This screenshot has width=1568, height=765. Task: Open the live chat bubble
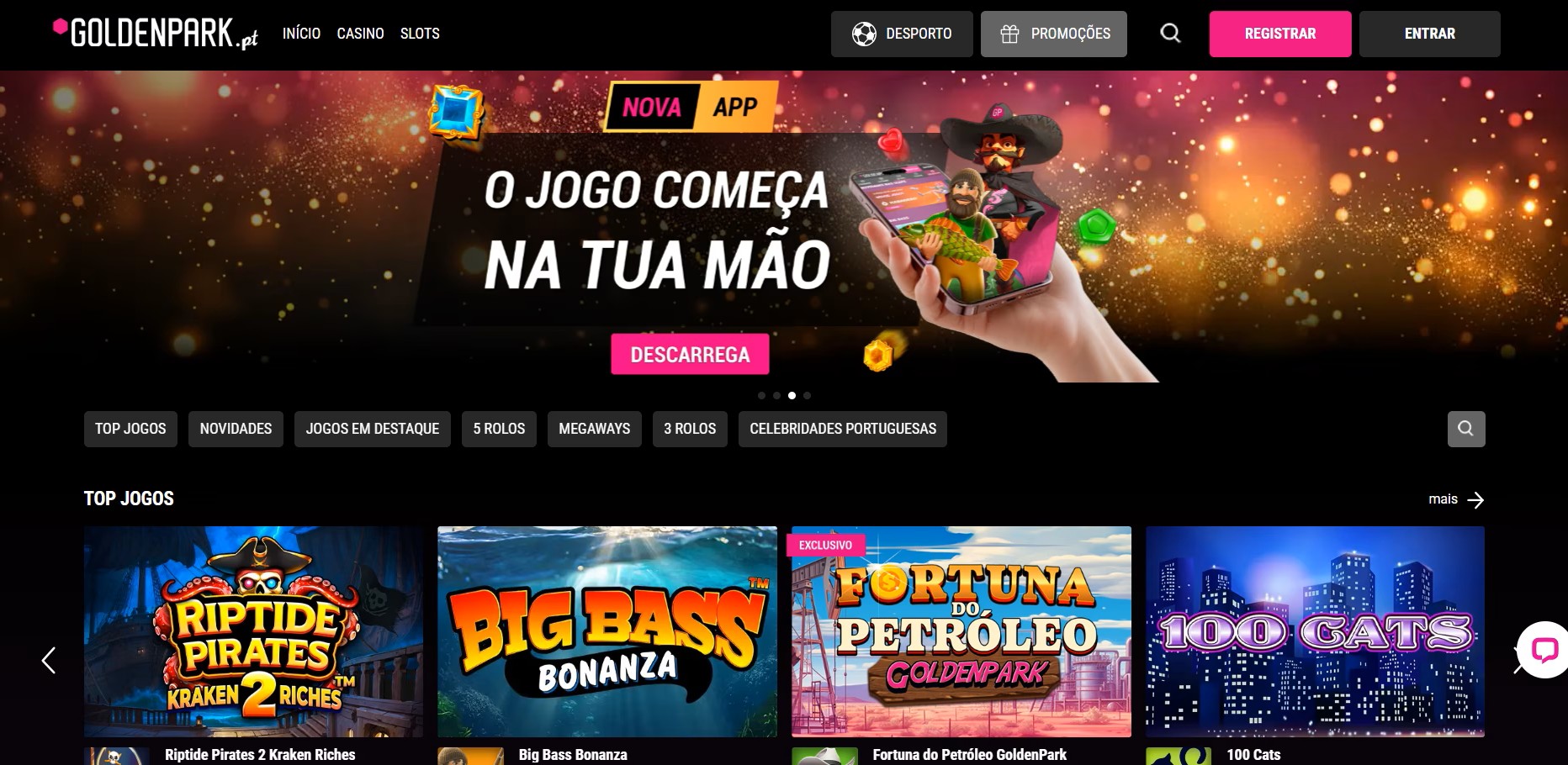coord(1544,650)
